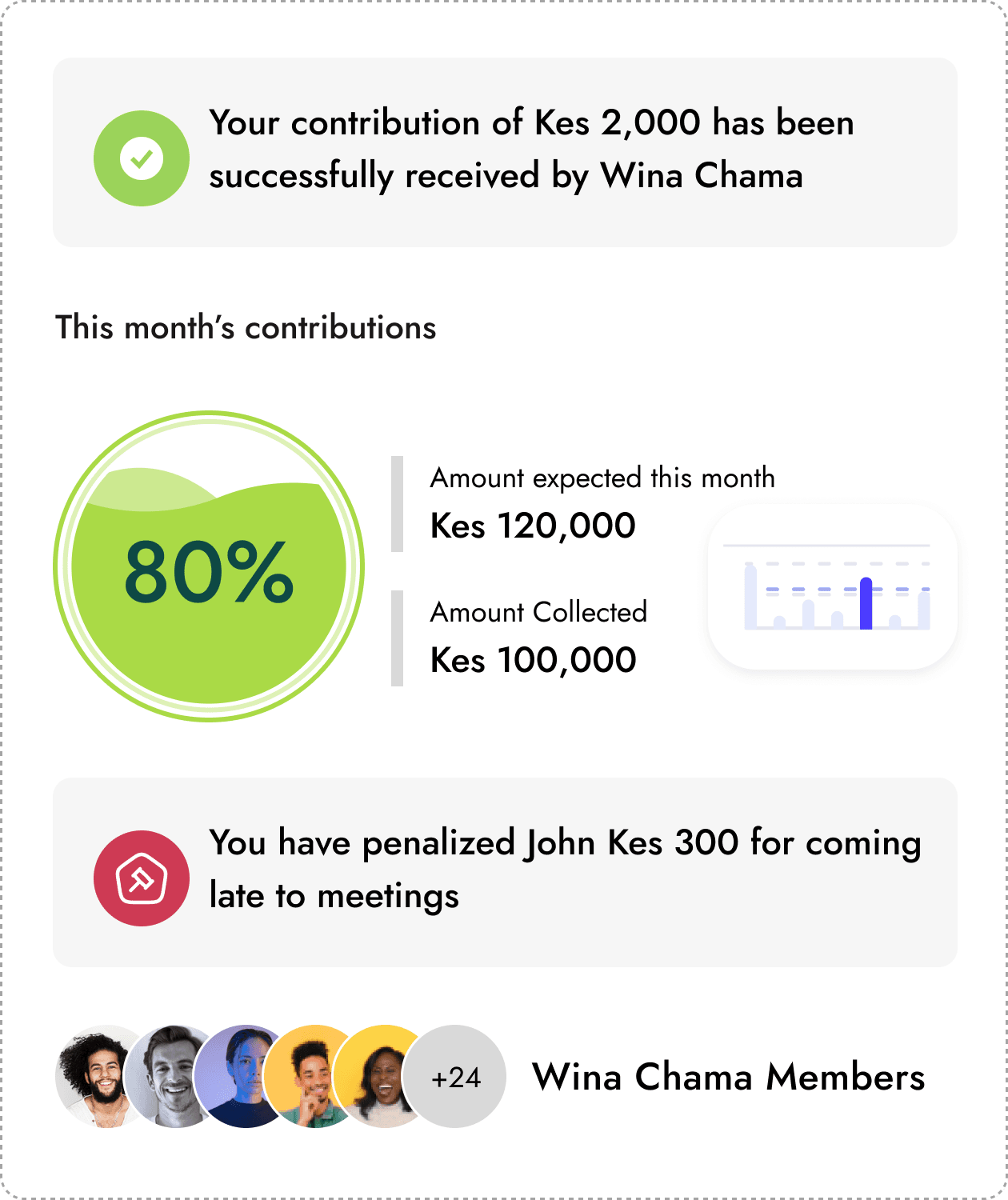1008x1200 pixels.
Task: Click the 80% circular progress gauge
Action: click(x=209, y=566)
